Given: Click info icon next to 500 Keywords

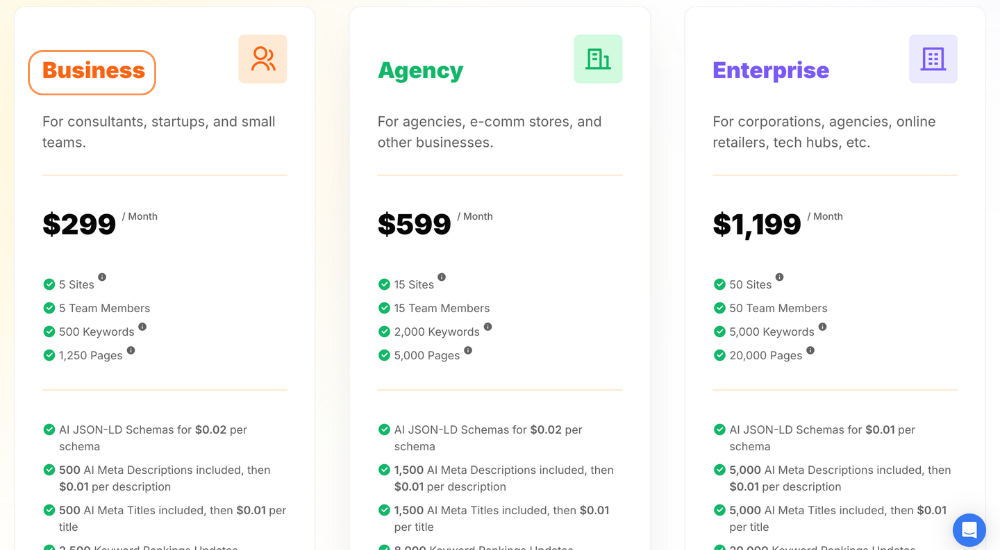Looking at the screenshot, I should click(142, 326).
